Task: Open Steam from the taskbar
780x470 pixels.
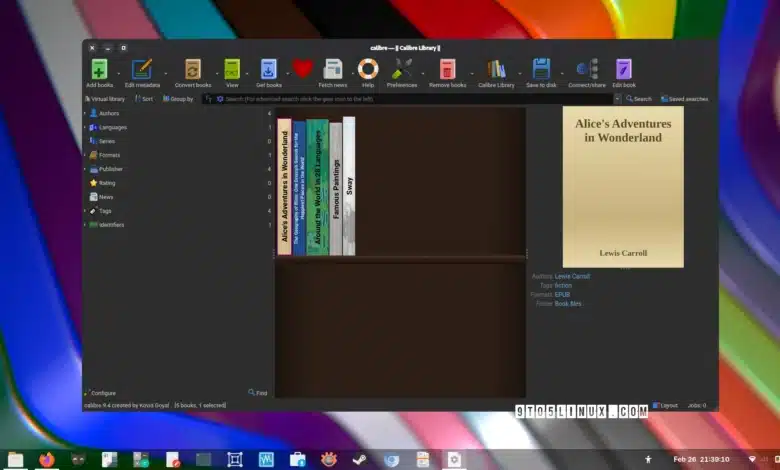Action: [360, 460]
